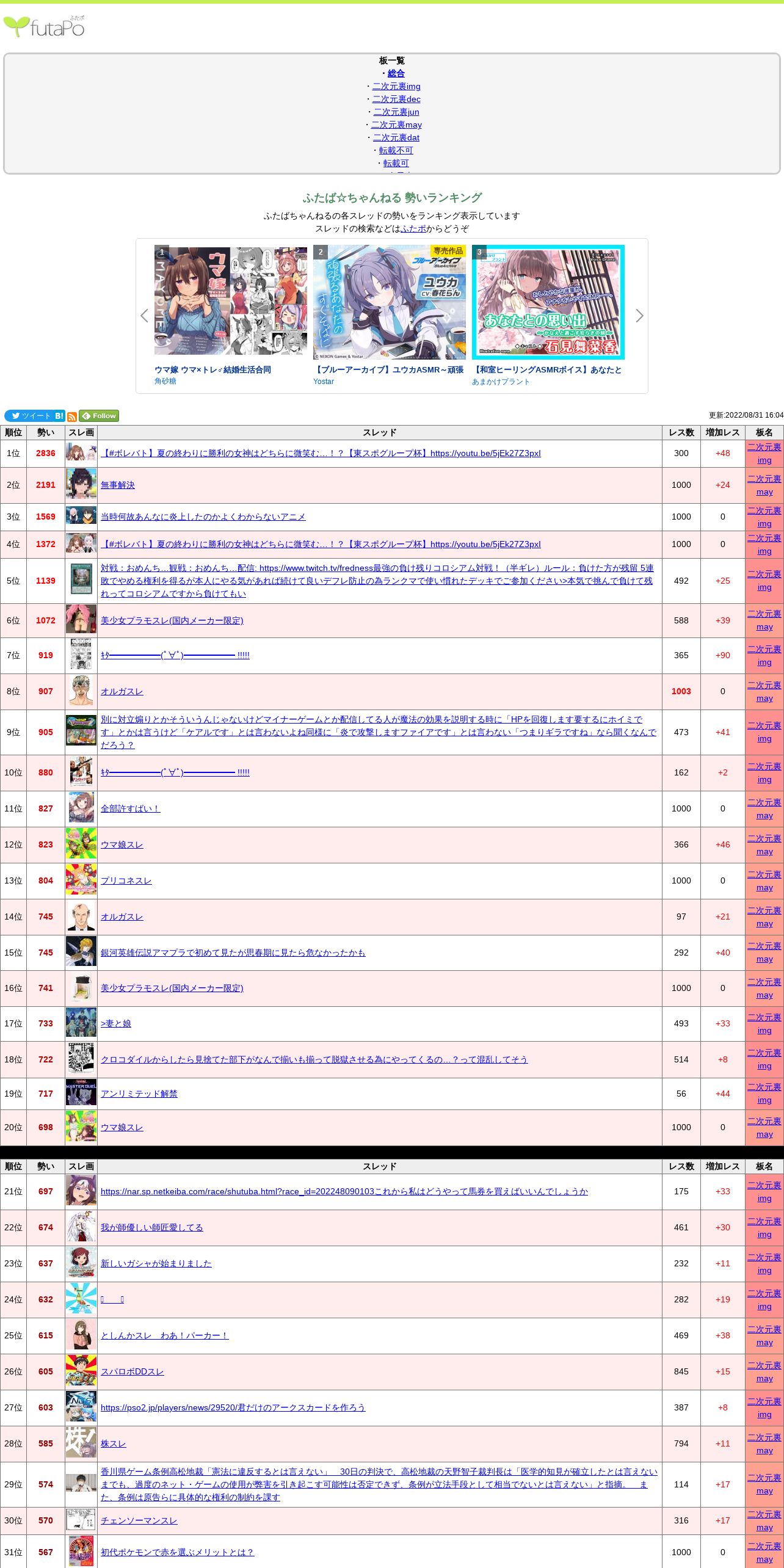Go to previous carousel slide arrow
The width and height of the screenshot is (784, 1568).
coord(144,316)
